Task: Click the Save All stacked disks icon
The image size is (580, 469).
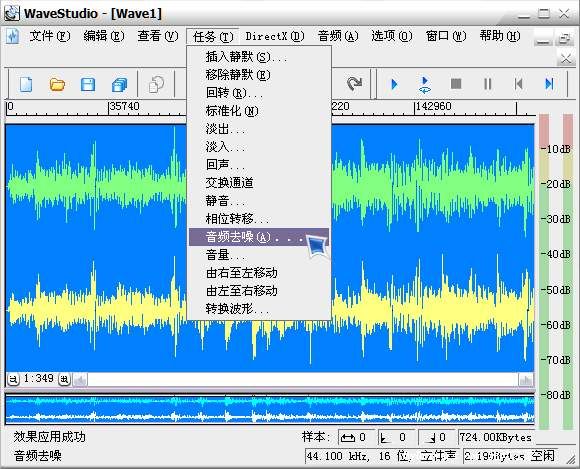Action: coord(119,85)
